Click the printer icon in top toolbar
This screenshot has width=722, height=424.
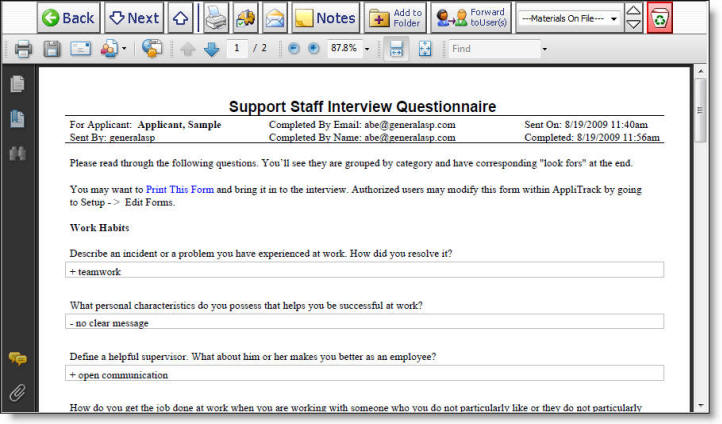(216, 17)
